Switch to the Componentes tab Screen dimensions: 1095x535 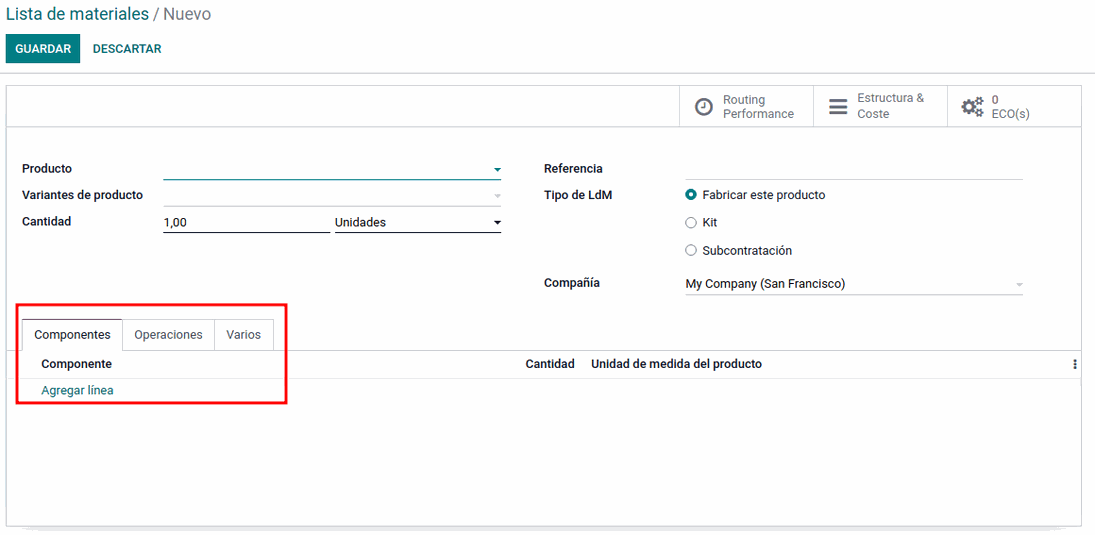(73, 335)
